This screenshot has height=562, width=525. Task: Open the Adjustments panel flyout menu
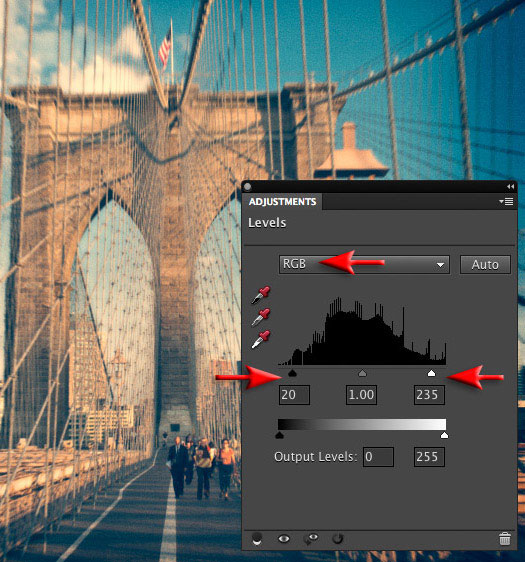click(x=506, y=202)
